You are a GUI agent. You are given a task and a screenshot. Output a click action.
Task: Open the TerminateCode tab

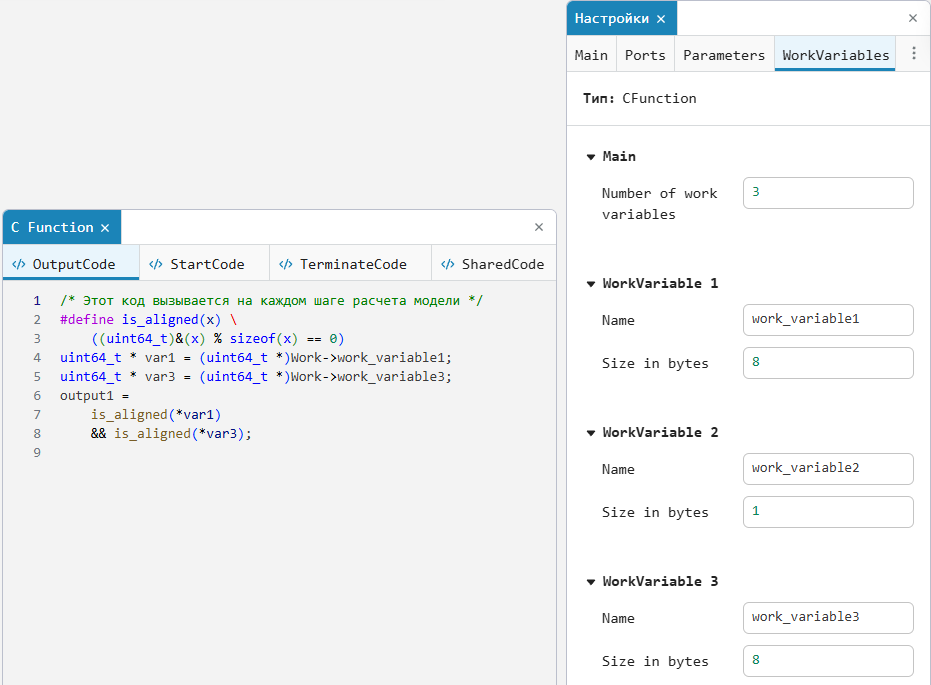tap(350, 264)
